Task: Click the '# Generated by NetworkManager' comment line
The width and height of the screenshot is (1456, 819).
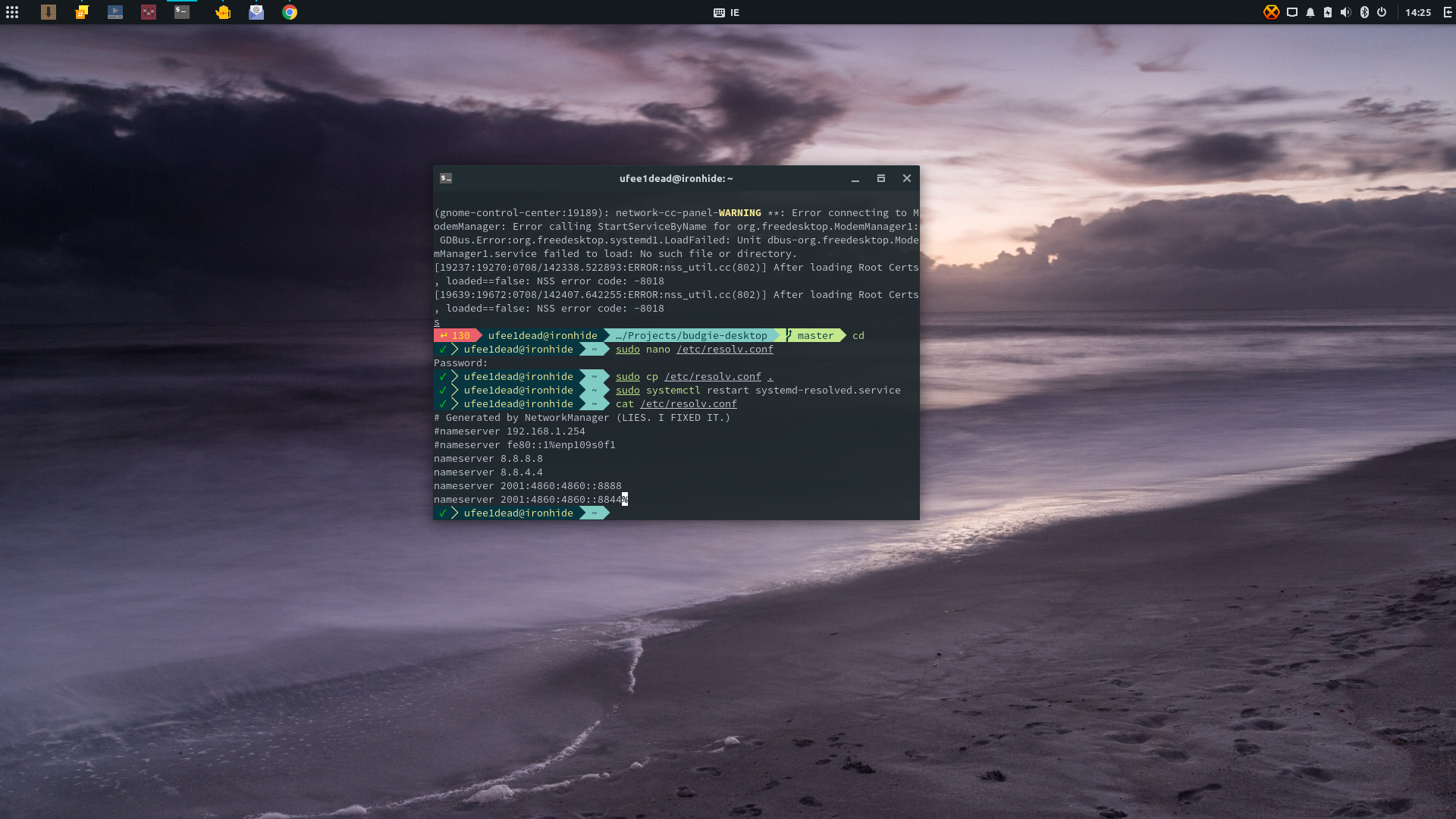Action: [x=582, y=417]
